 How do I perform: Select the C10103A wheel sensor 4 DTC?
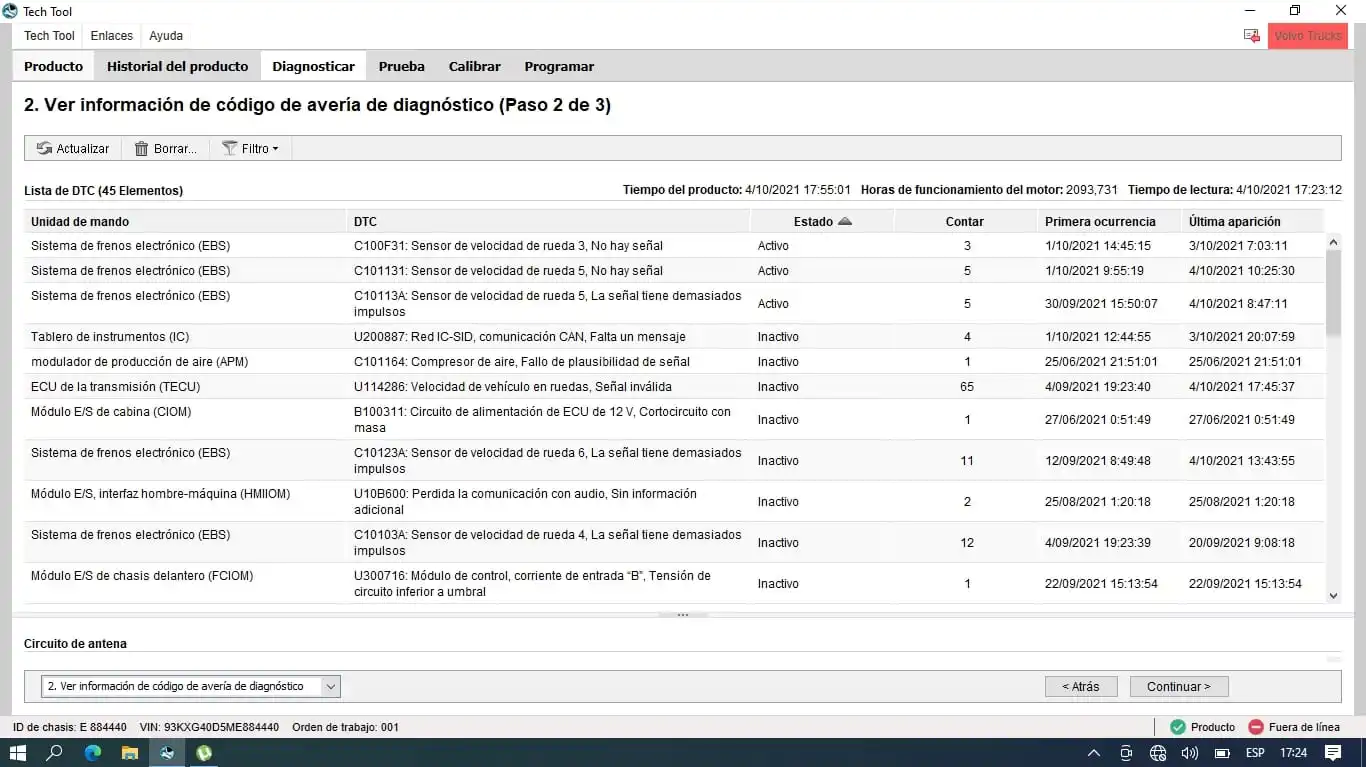pos(674,542)
